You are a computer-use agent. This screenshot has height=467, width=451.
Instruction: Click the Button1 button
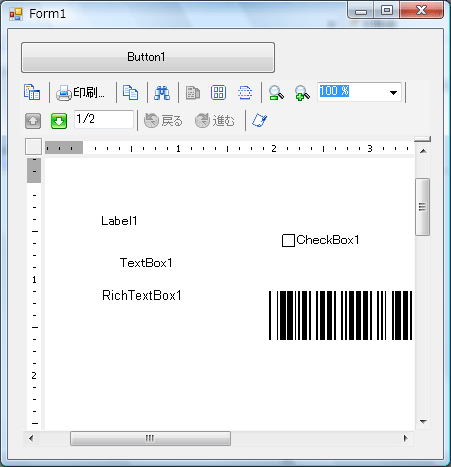point(148,57)
